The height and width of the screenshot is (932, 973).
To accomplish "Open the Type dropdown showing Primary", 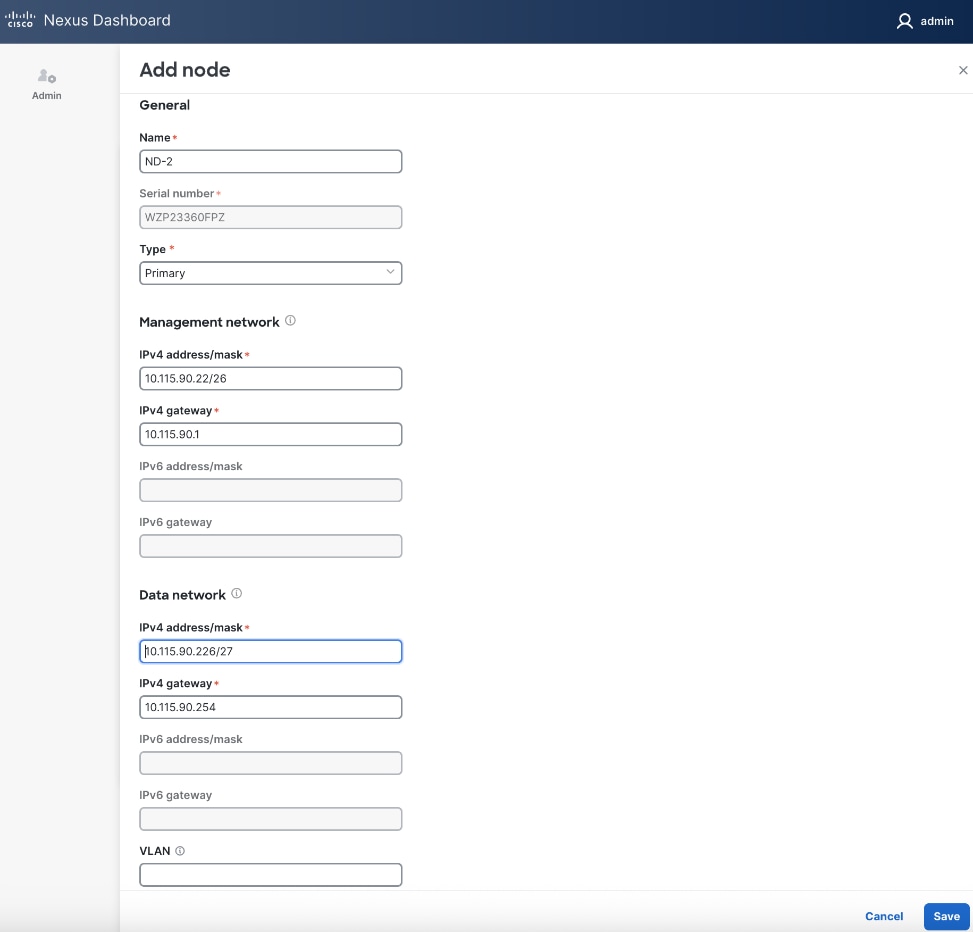I will [270, 273].
